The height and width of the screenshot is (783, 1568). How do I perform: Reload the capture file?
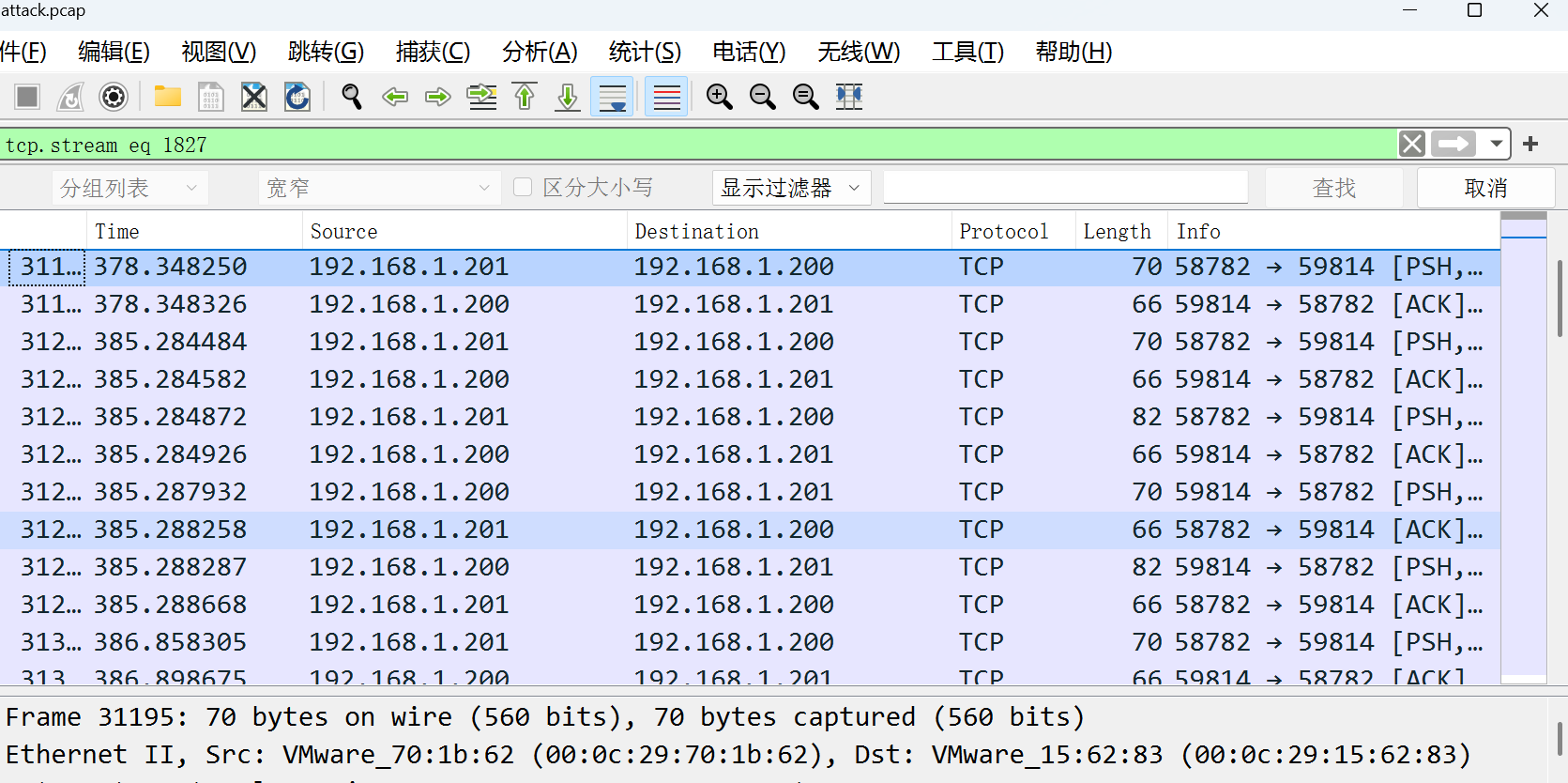tap(297, 97)
